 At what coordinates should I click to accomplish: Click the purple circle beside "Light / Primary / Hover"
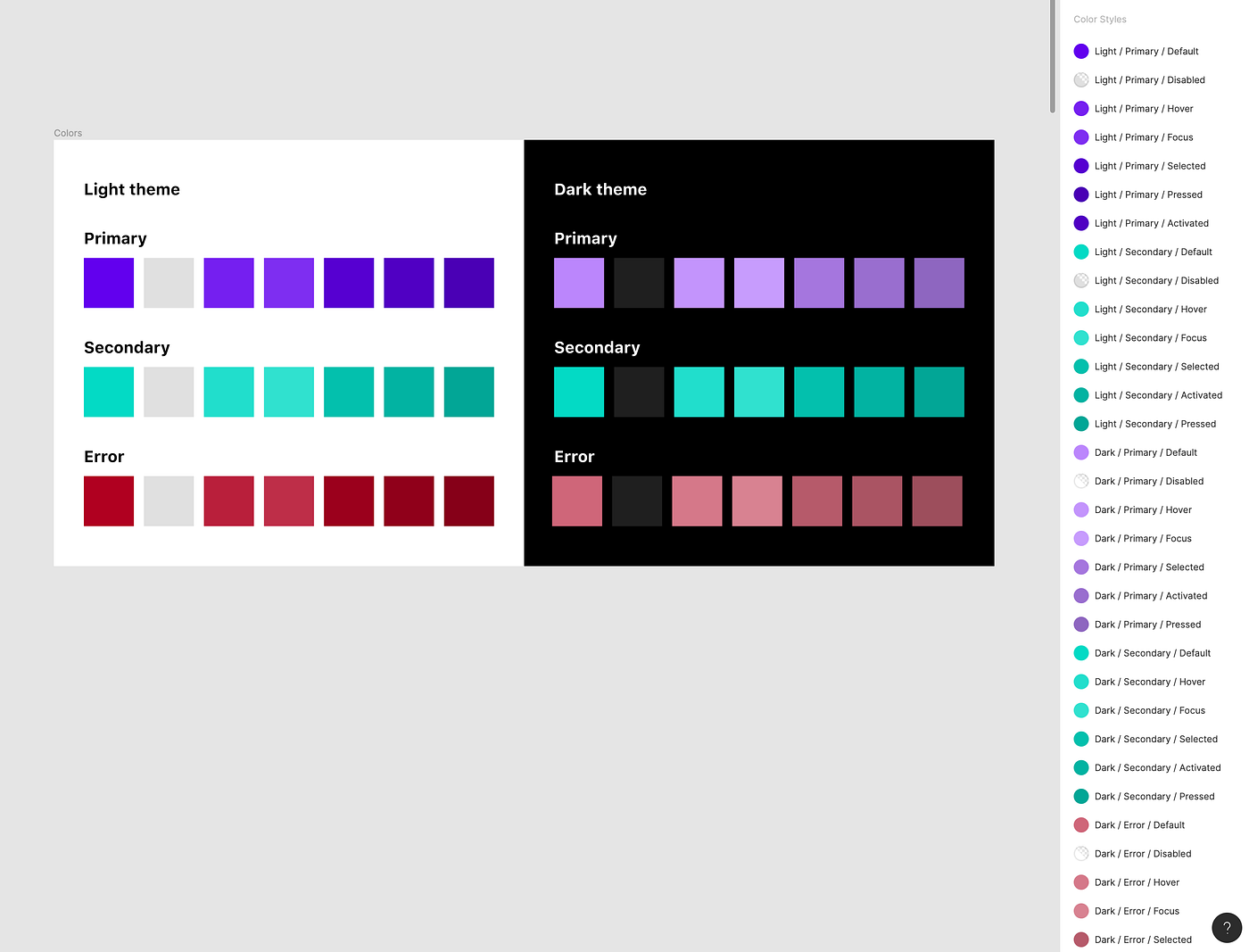pyautogui.click(x=1081, y=108)
